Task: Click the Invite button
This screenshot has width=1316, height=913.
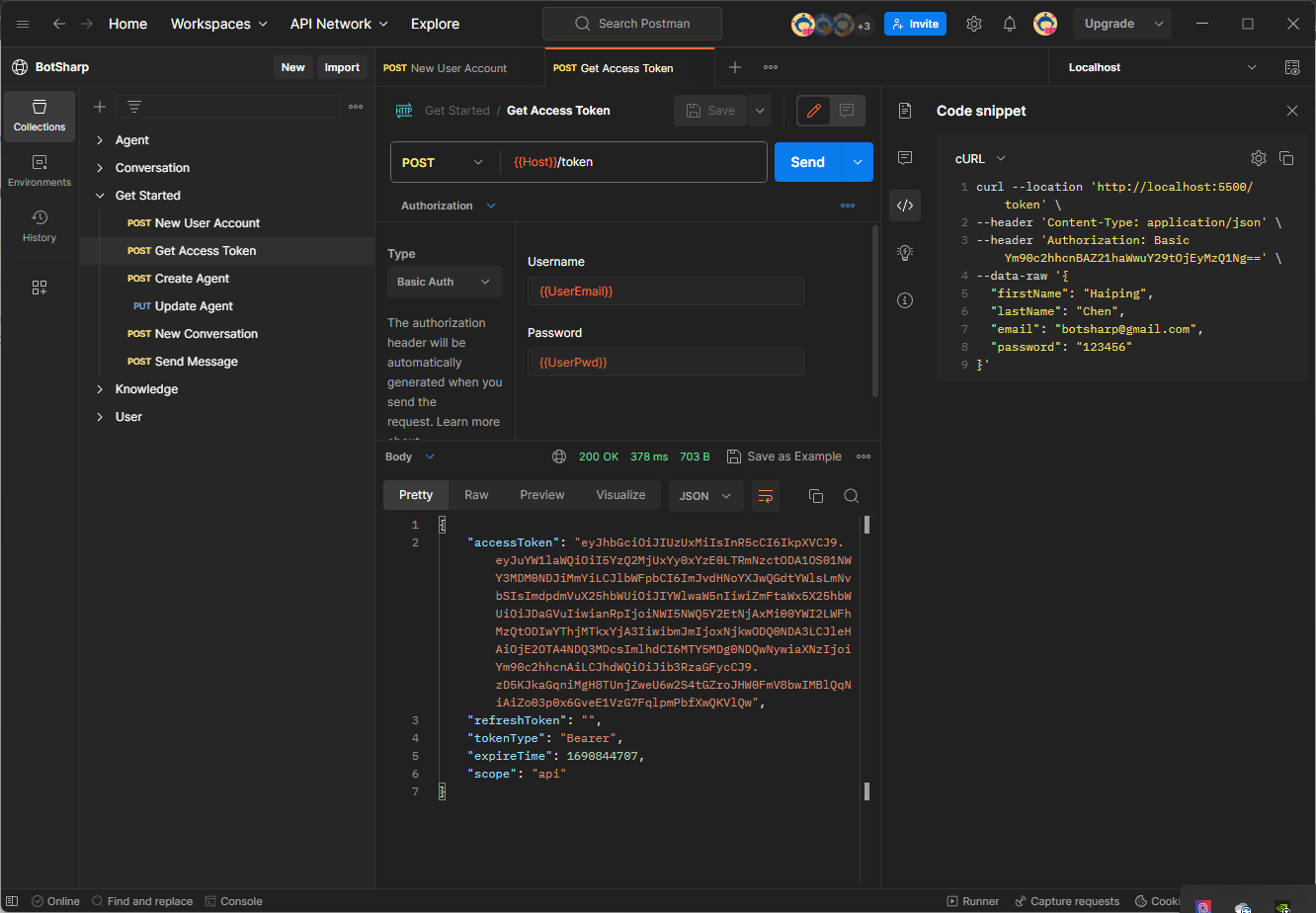Action: click(915, 24)
